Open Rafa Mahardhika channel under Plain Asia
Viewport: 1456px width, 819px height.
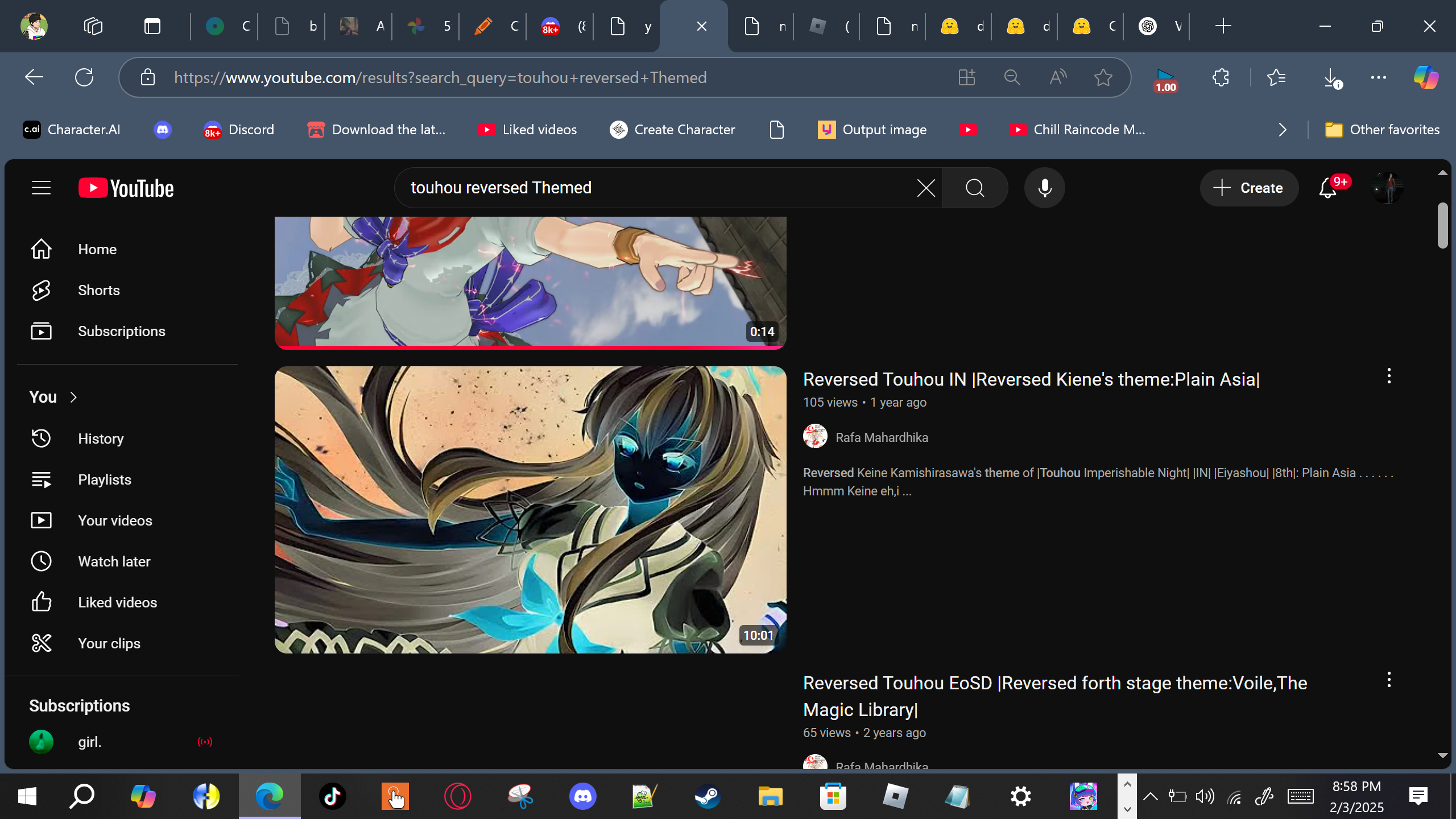[882, 437]
